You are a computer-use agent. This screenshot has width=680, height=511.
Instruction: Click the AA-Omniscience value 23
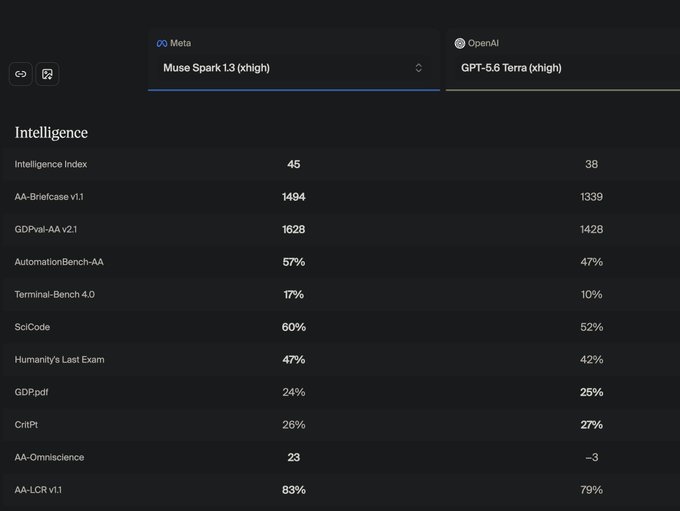tap(294, 457)
